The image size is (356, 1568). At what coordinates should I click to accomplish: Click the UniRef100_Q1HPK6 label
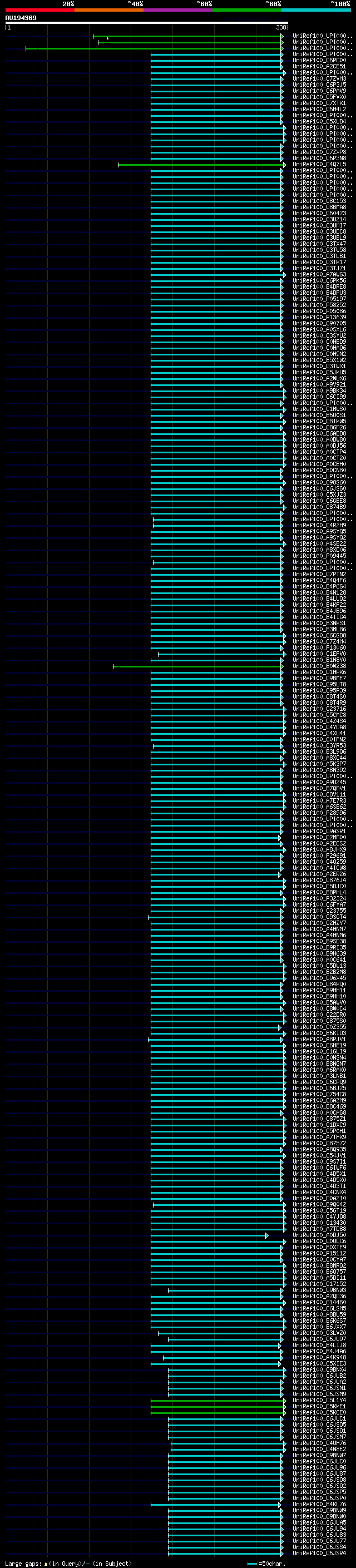click(319, 672)
